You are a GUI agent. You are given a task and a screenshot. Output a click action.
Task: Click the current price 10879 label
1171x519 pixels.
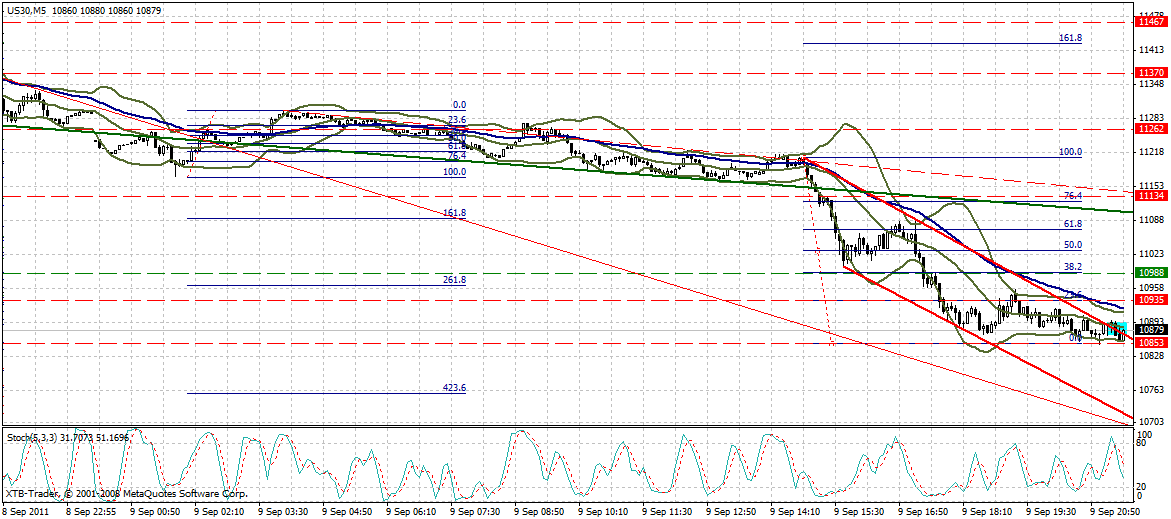[x=1149, y=329]
